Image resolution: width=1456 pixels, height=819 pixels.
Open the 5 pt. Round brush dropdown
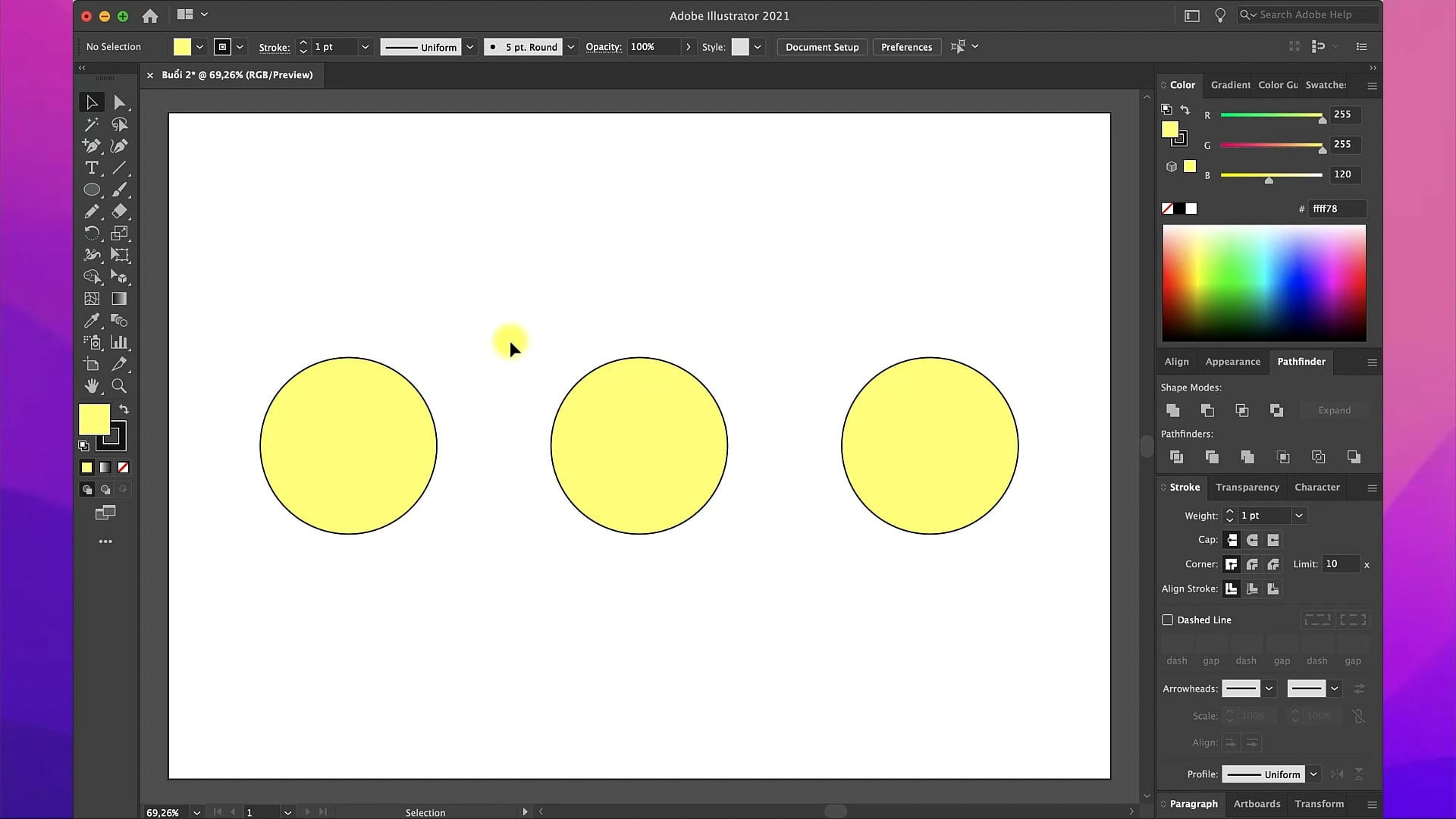click(571, 47)
